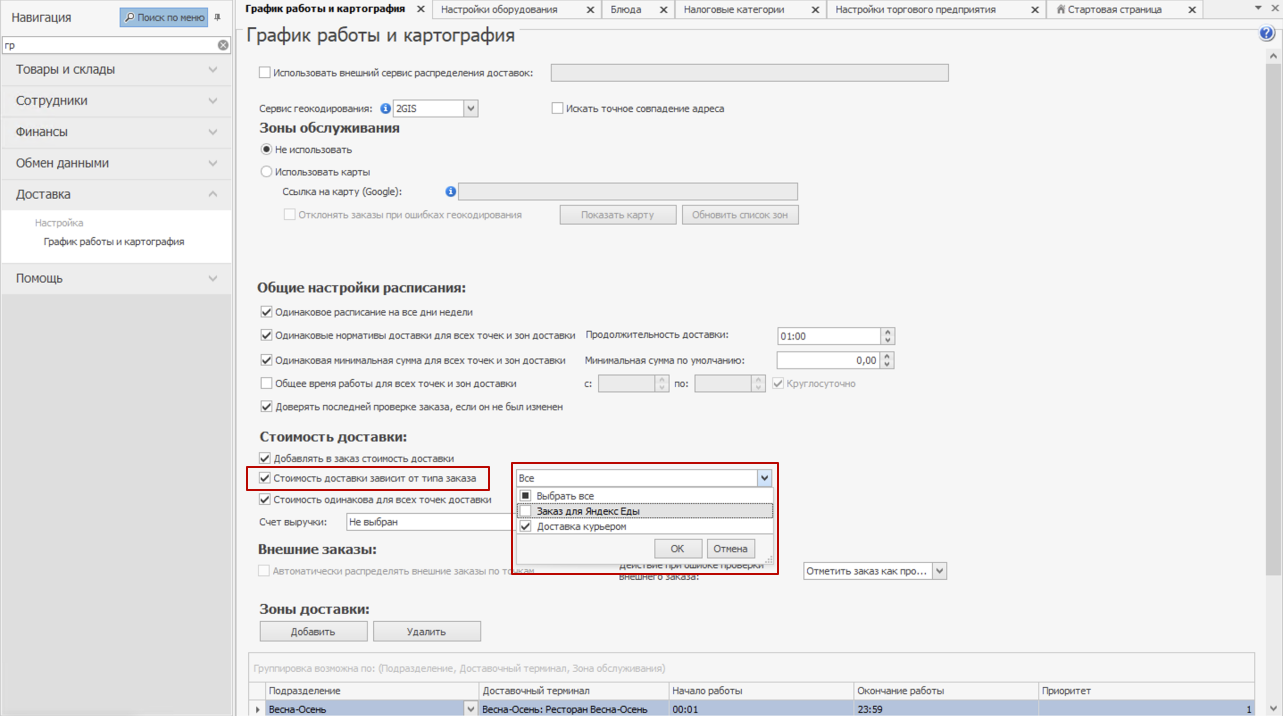Click info icon next to geocoding service

386,108
